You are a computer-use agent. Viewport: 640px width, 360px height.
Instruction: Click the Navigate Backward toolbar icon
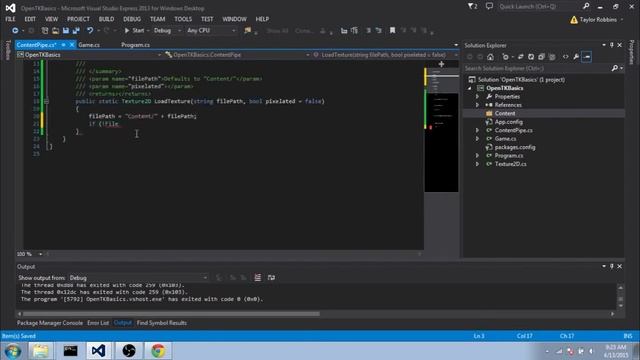[x=15, y=31]
